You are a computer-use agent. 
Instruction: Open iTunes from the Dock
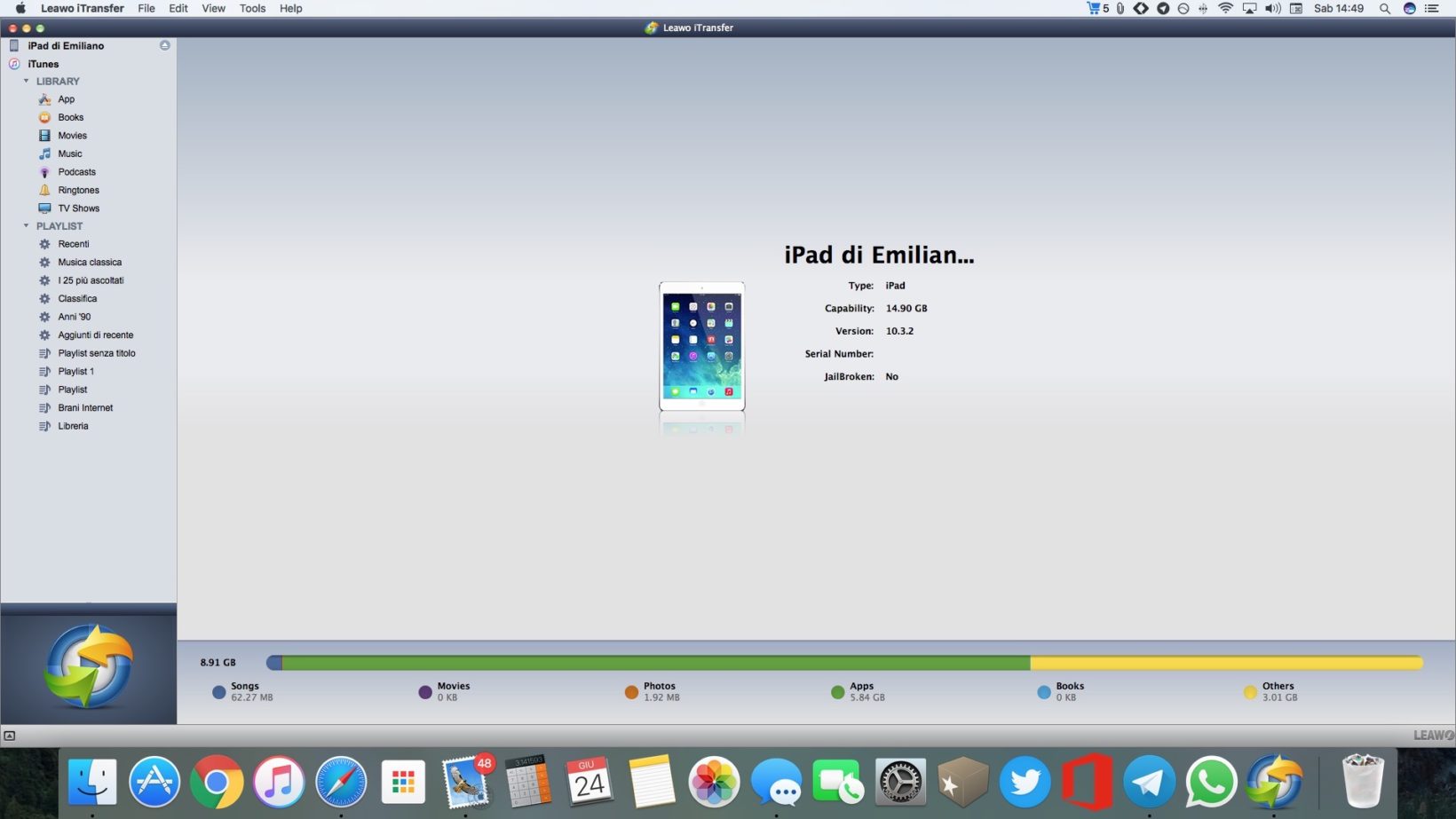(x=279, y=783)
